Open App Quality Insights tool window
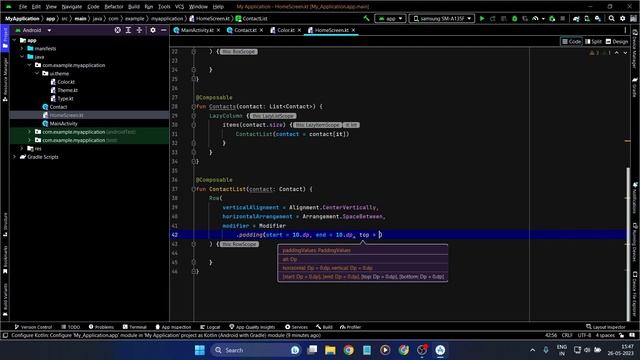 point(252,327)
